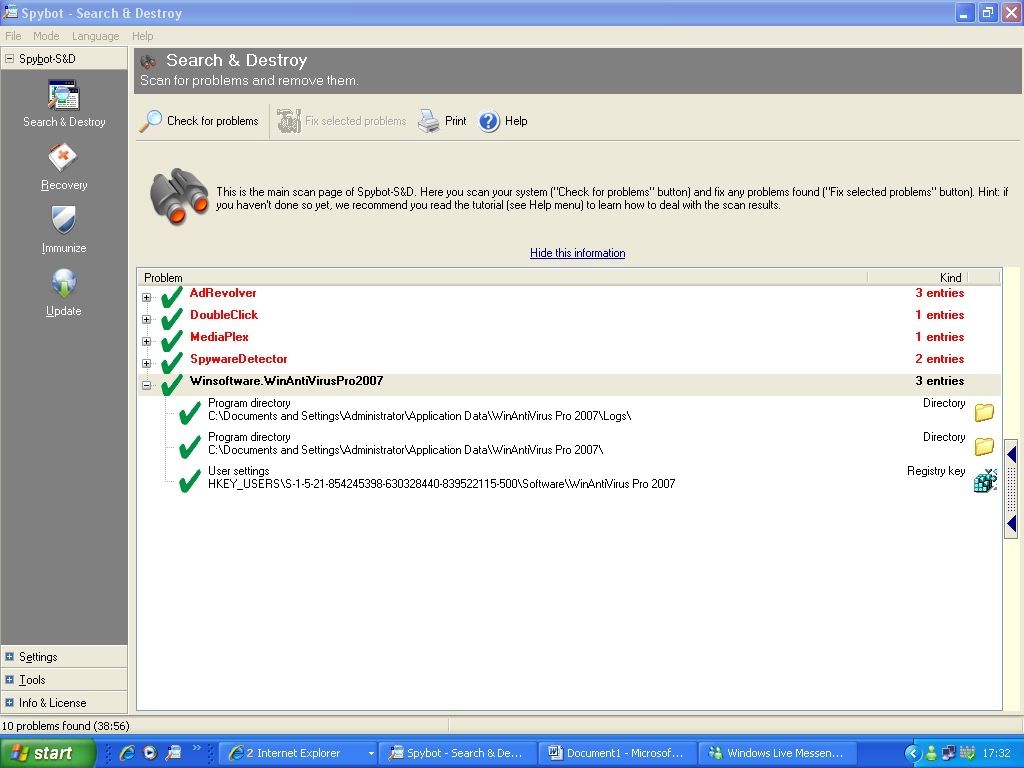1024x768 pixels.
Task: Toggle checkmark for WinAntiVirus Pro 2007\ directory entry
Action: (x=189, y=447)
